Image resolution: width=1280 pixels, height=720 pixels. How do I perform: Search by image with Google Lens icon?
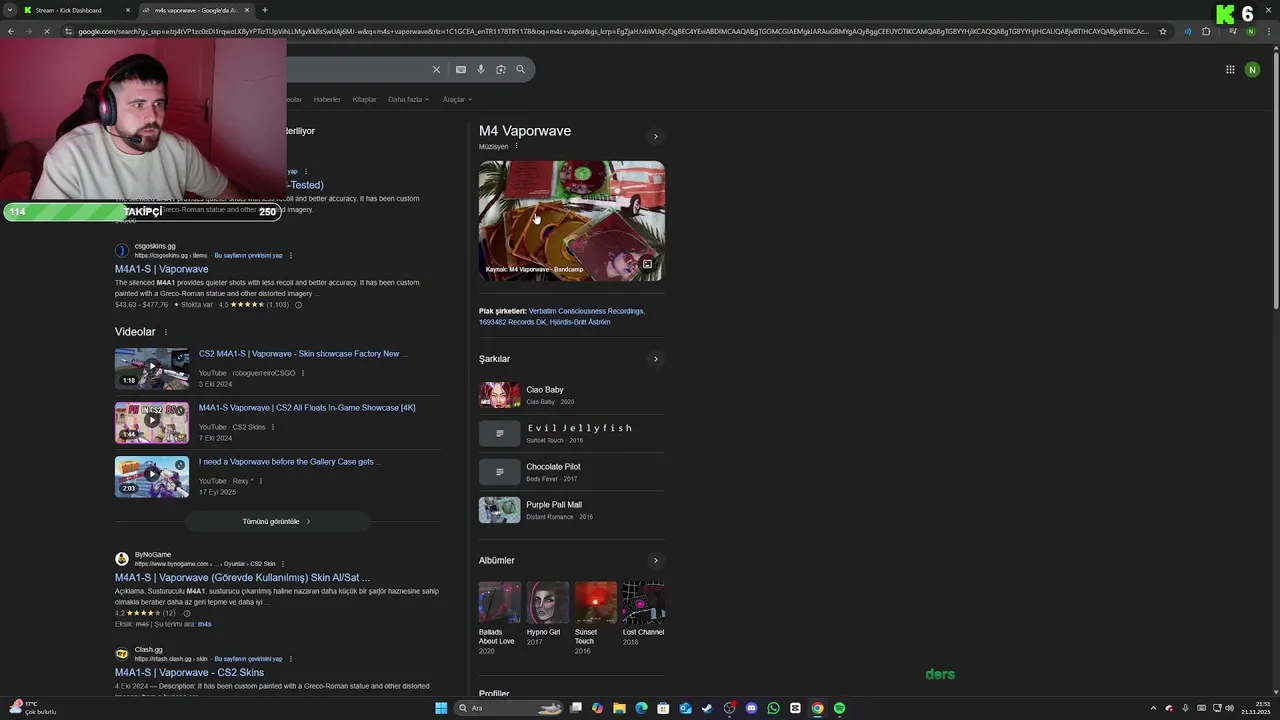501,69
